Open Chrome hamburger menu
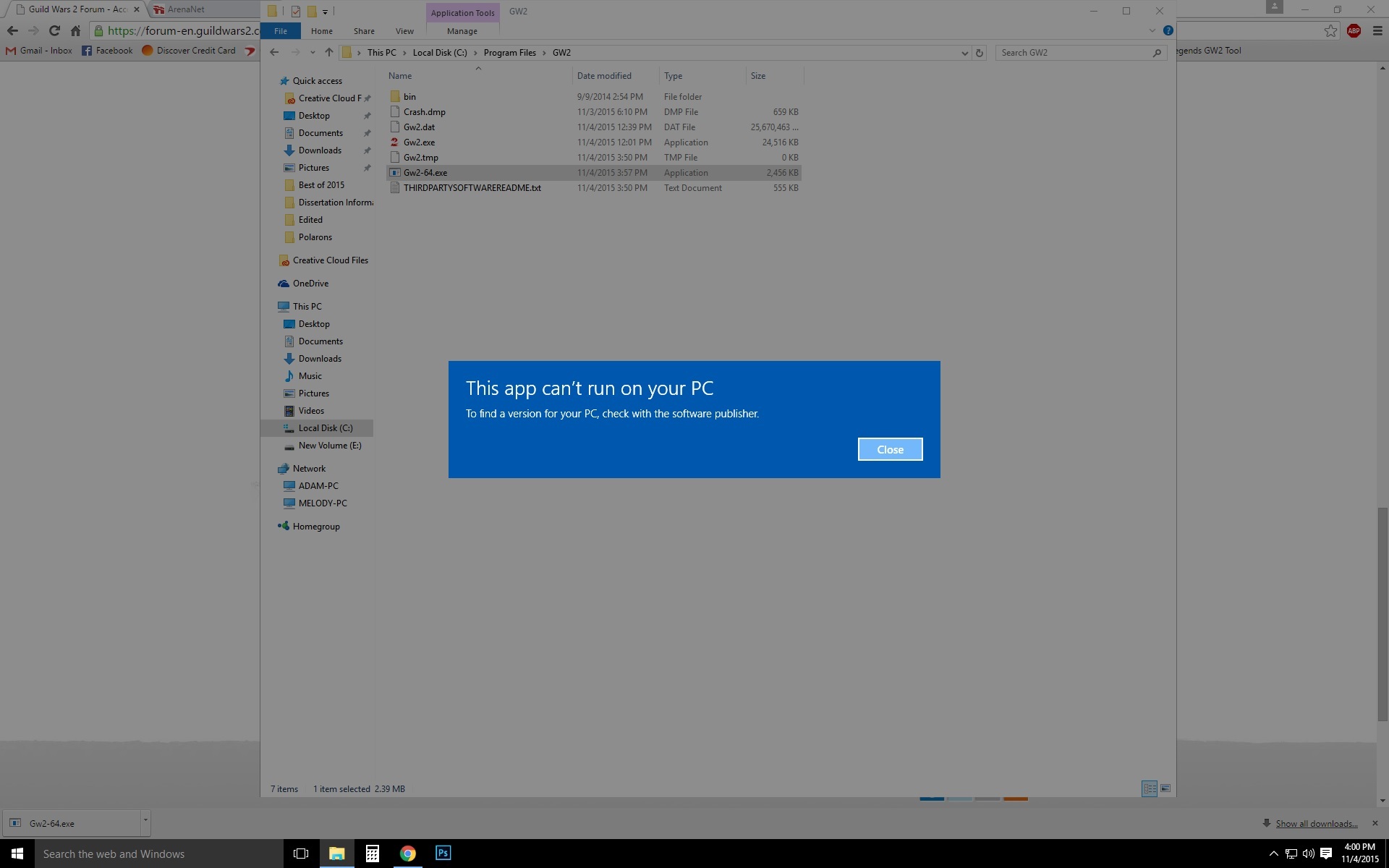1389x868 pixels. coord(1377,30)
